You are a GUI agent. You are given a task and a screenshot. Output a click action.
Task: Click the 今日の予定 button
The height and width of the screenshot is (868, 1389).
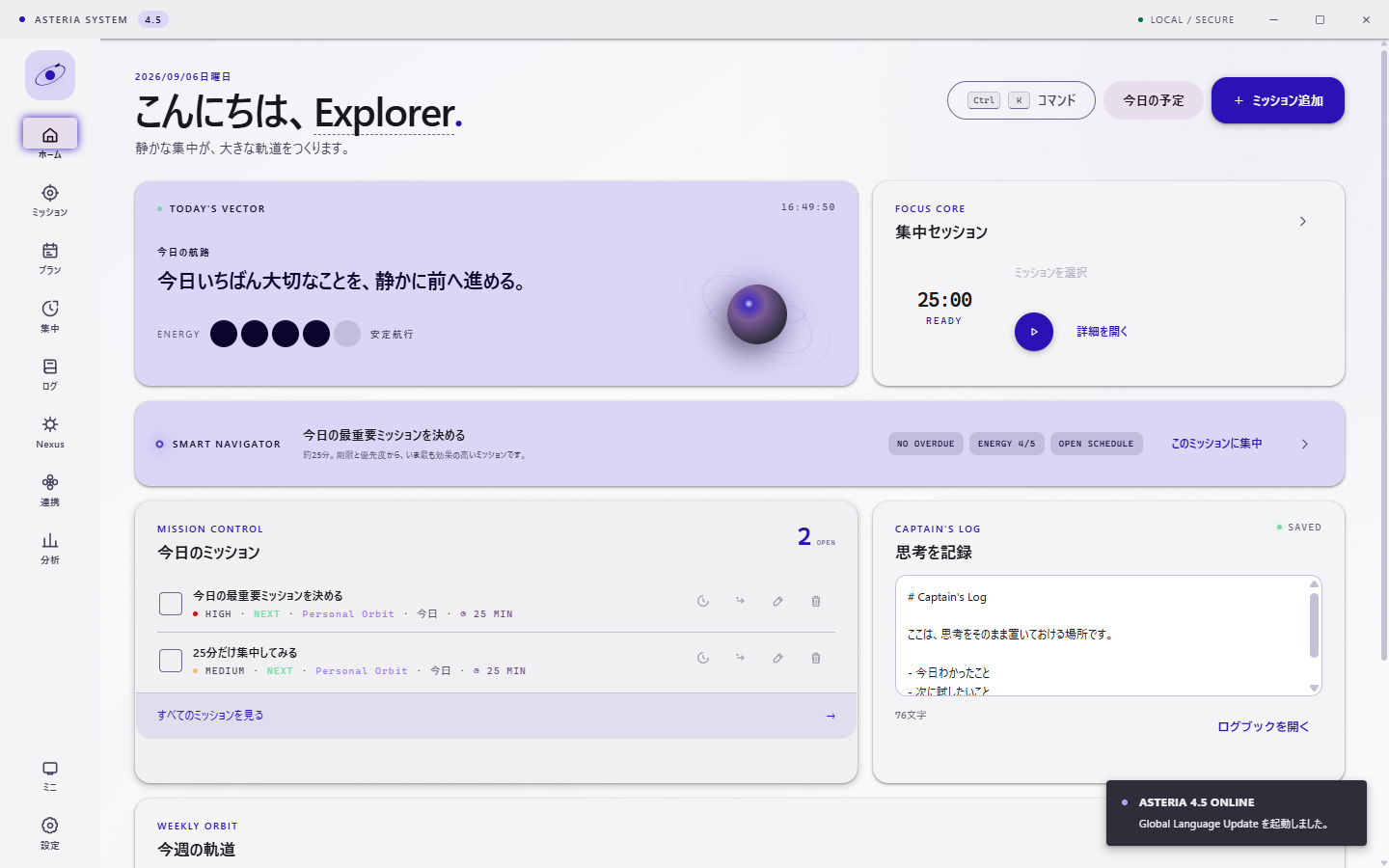coord(1154,100)
